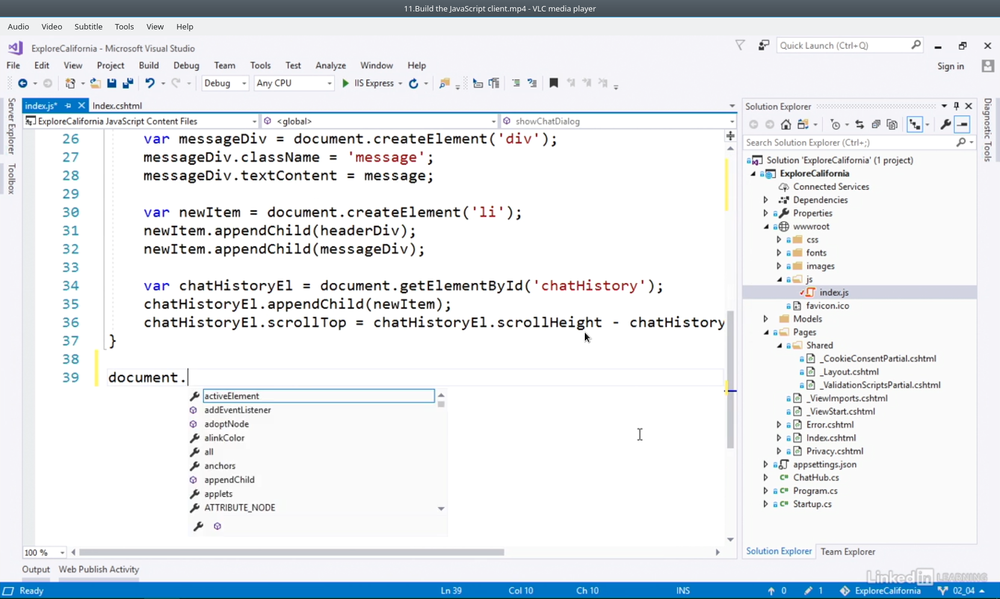Toggle Preview Selected Items button in Solution Explorer
The width and height of the screenshot is (1000, 599).
click(962, 124)
